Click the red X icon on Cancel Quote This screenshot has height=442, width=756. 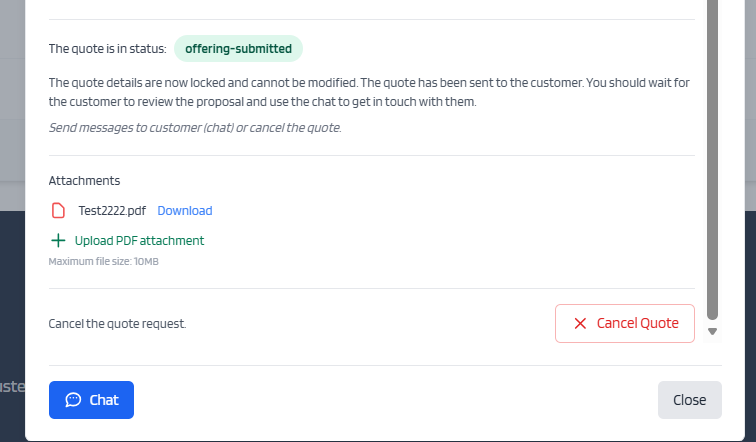580,323
